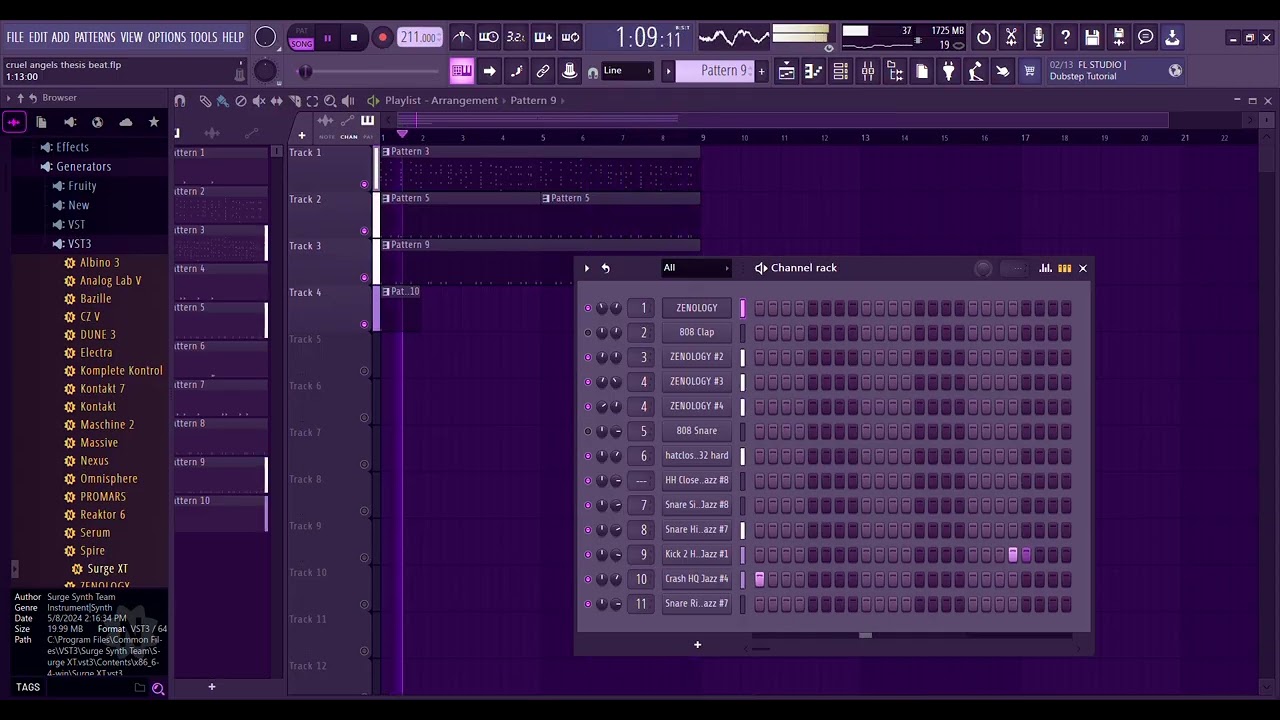The image size is (1280, 720).
Task: Switch the PAT/SONG mode toggle
Action: 301,38
